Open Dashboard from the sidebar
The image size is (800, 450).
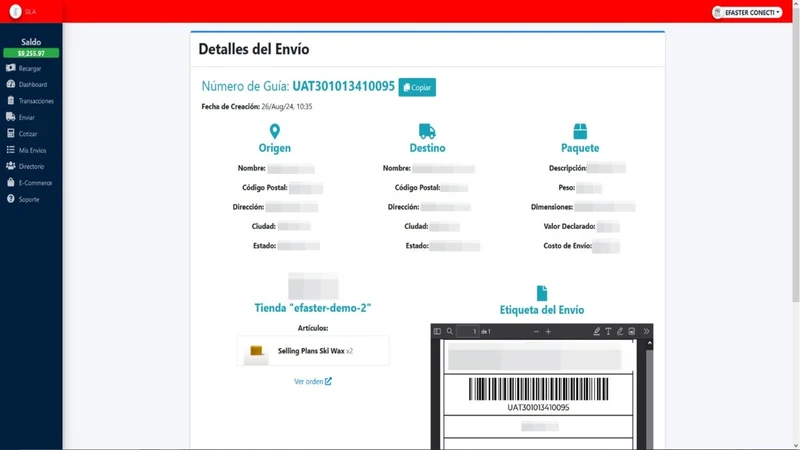(x=31, y=85)
